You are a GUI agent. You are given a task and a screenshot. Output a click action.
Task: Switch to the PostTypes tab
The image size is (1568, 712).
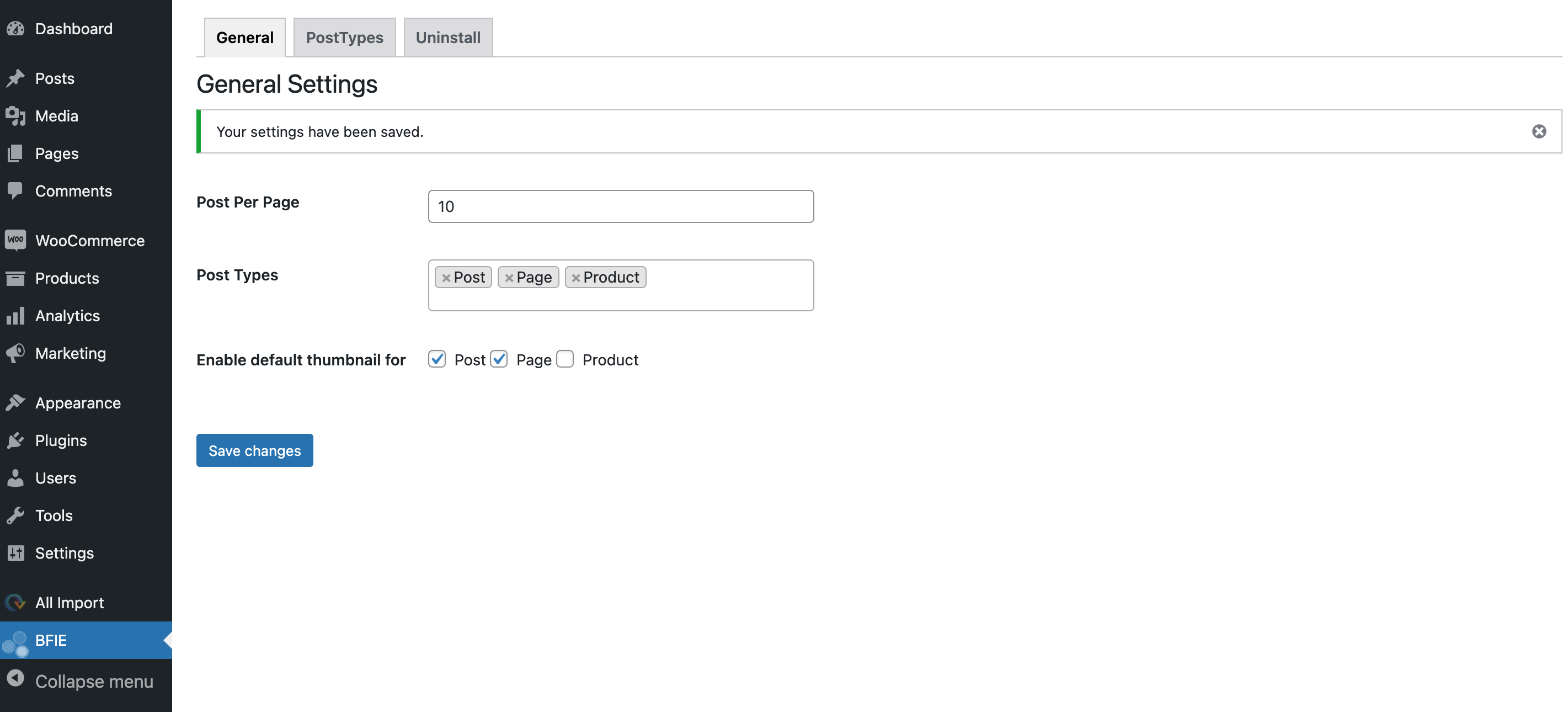click(x=344, y=36)
